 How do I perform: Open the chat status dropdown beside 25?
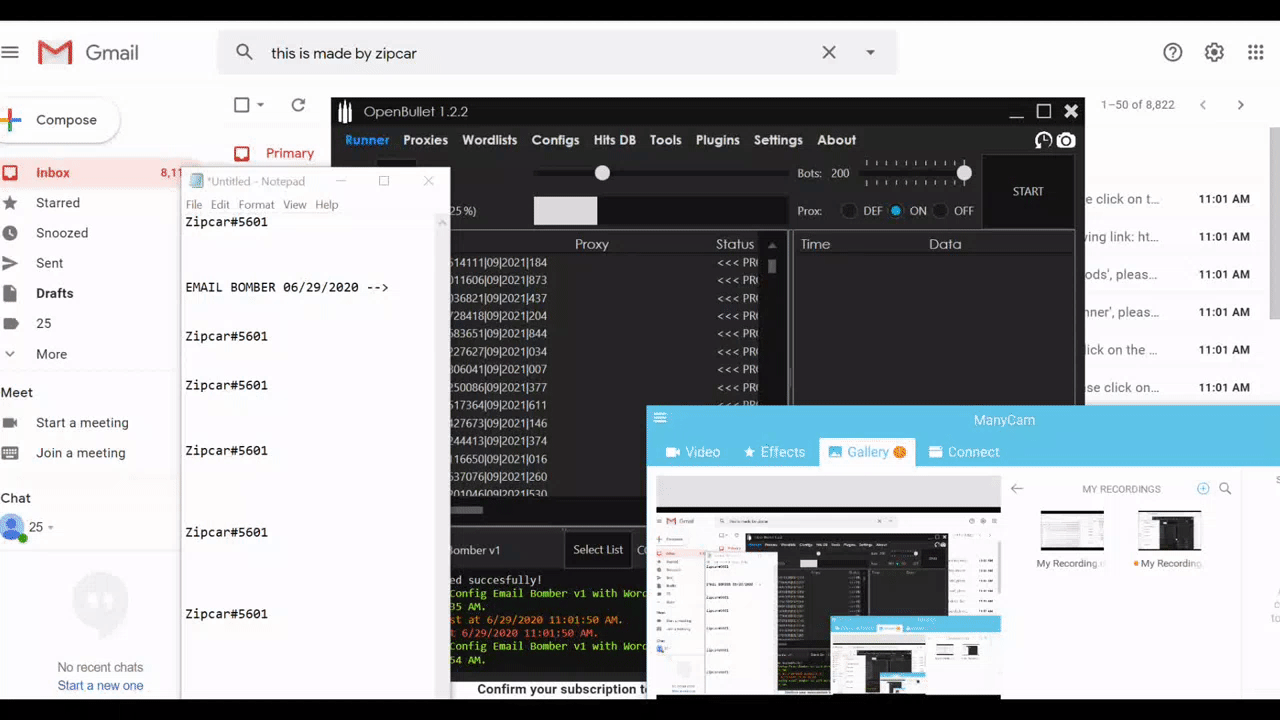coord(50,528)
